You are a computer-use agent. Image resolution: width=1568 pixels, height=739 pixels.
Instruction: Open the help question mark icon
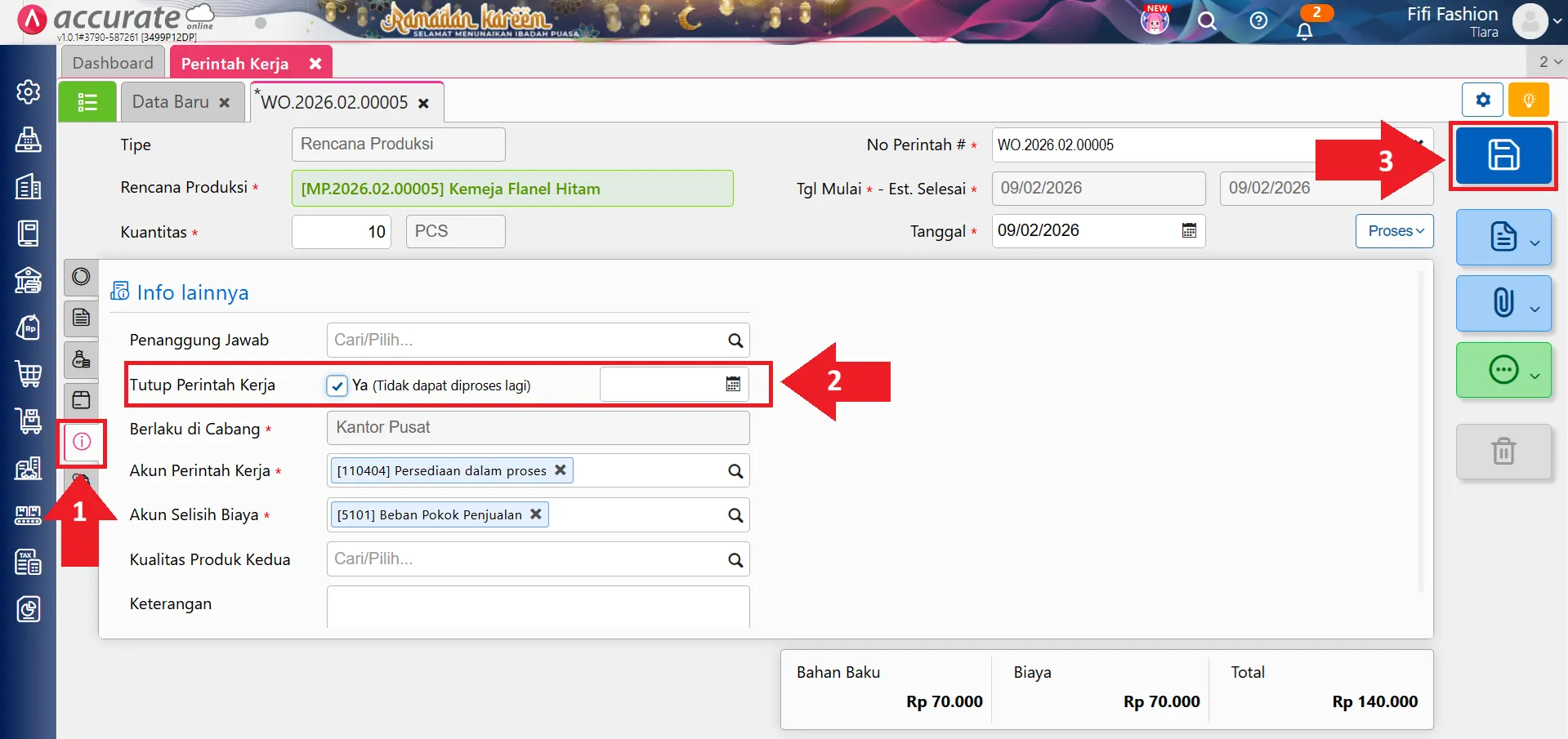1258,21
